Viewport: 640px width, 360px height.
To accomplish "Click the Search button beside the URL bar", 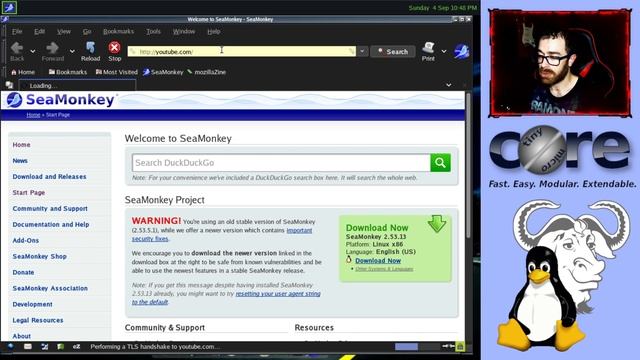I will tap(393, 51).
